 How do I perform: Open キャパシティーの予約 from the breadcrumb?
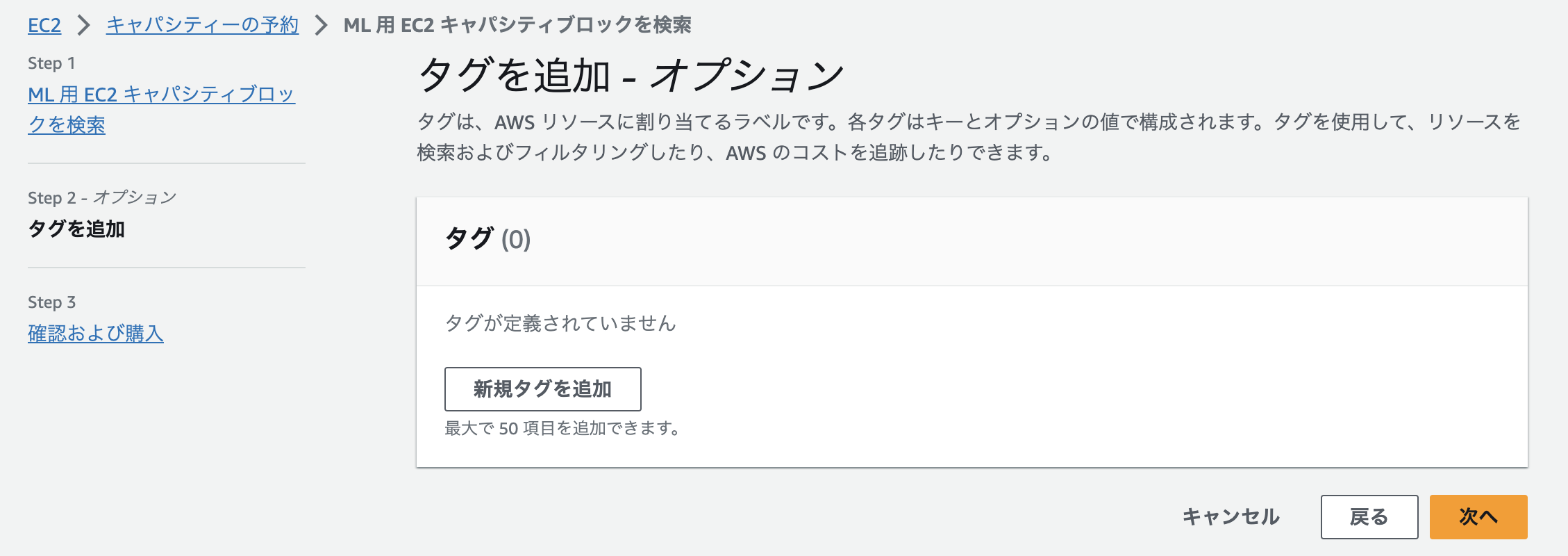coord(202,26)
